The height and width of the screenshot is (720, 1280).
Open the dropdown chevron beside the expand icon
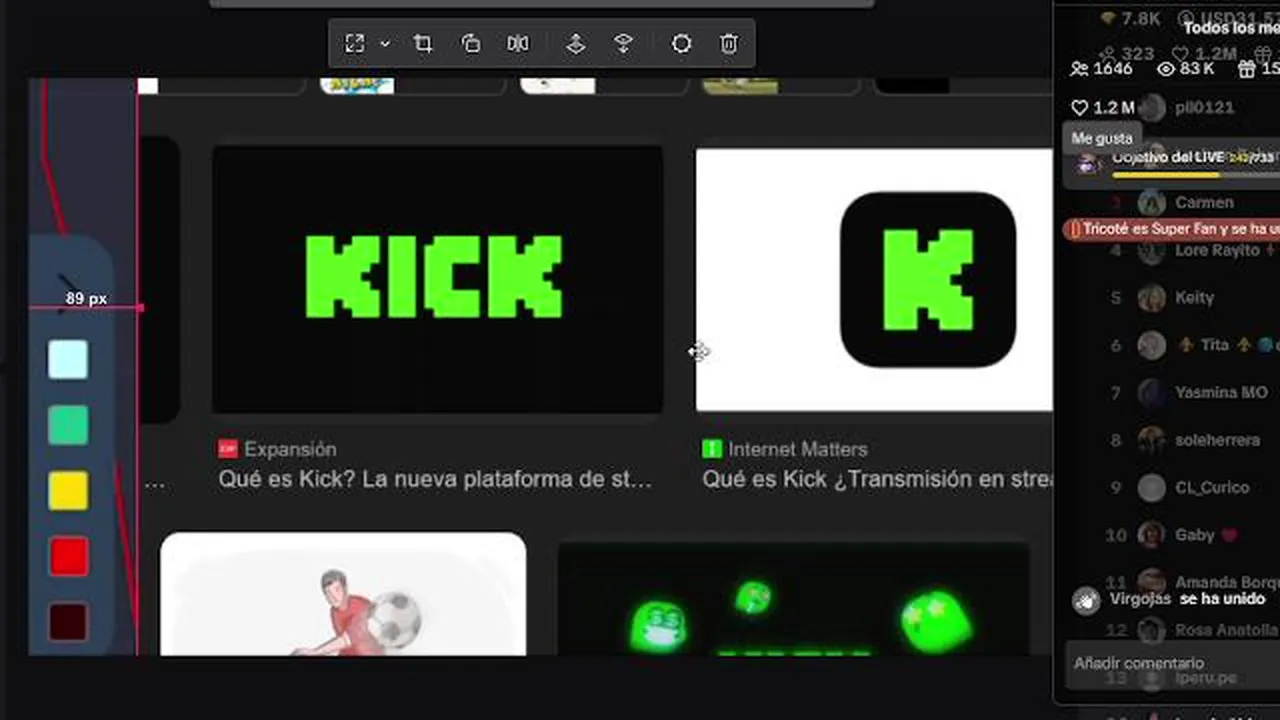pyautogui.click(x=385, y=44)
